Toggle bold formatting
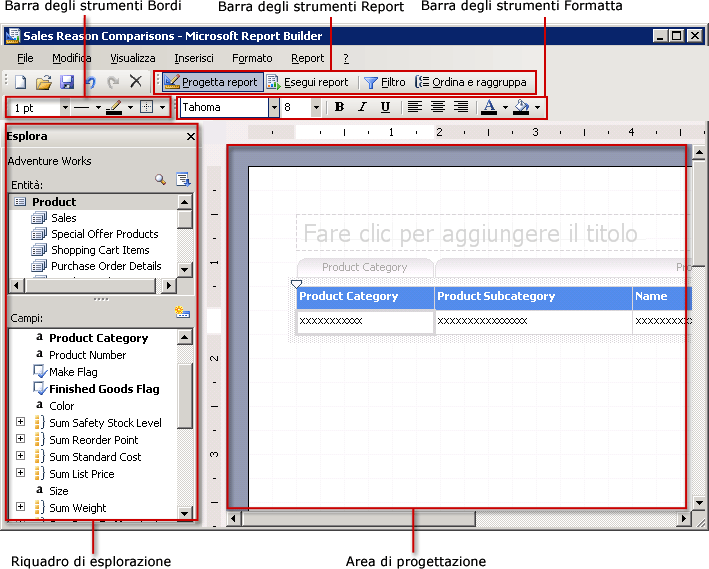 [x=339, y=107]
